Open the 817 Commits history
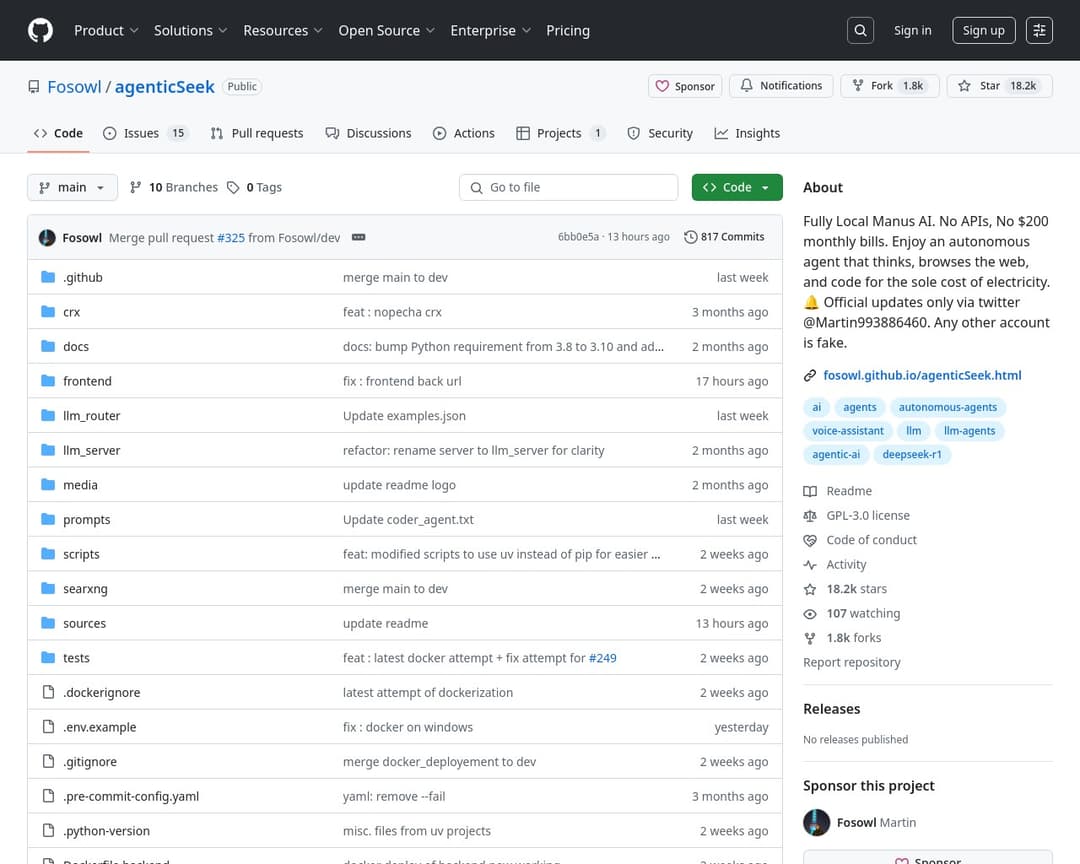This screenshot has width=1080, height=864. pyautogui.click(x=724, y=237)
